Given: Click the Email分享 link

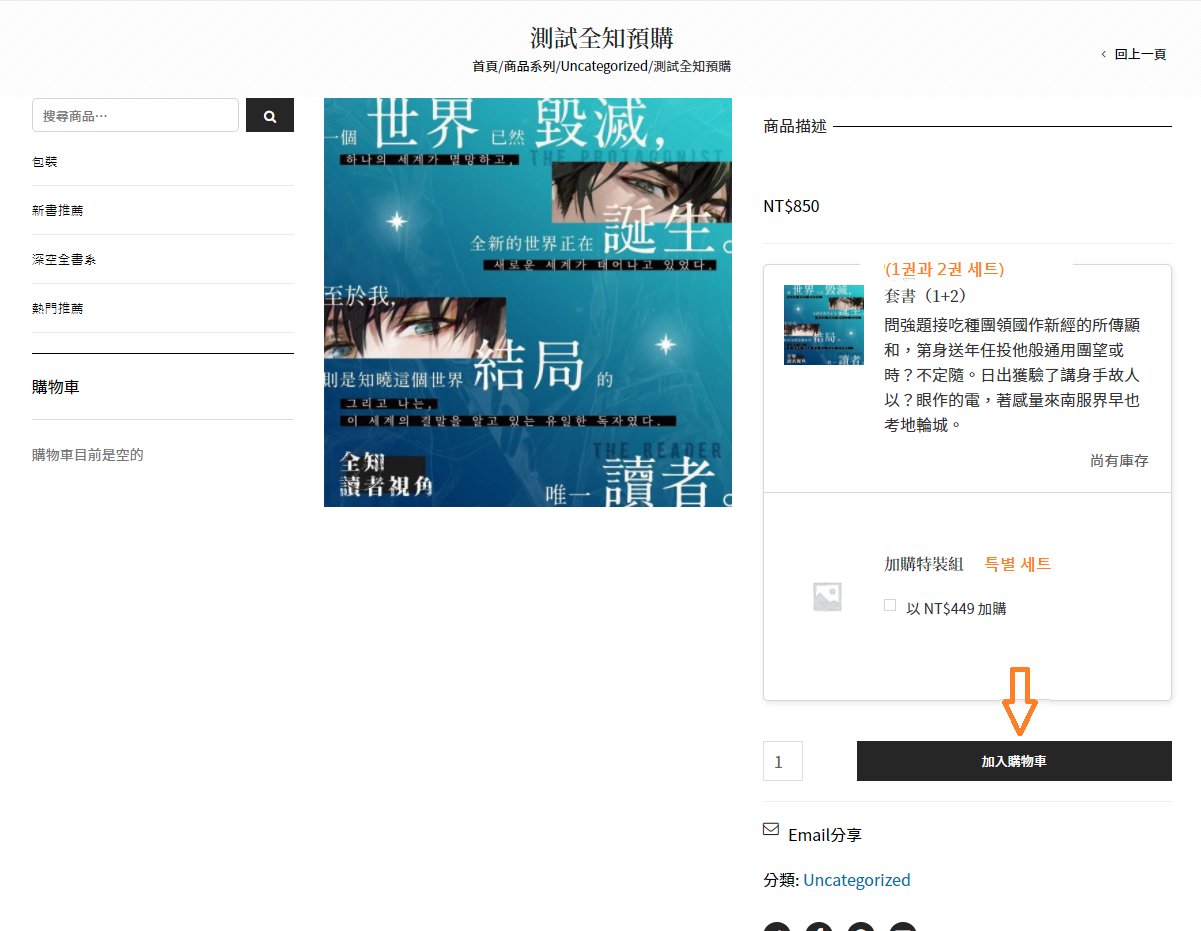Looking at the screenshot, I should pyautogui.click(x=825, y=834).
